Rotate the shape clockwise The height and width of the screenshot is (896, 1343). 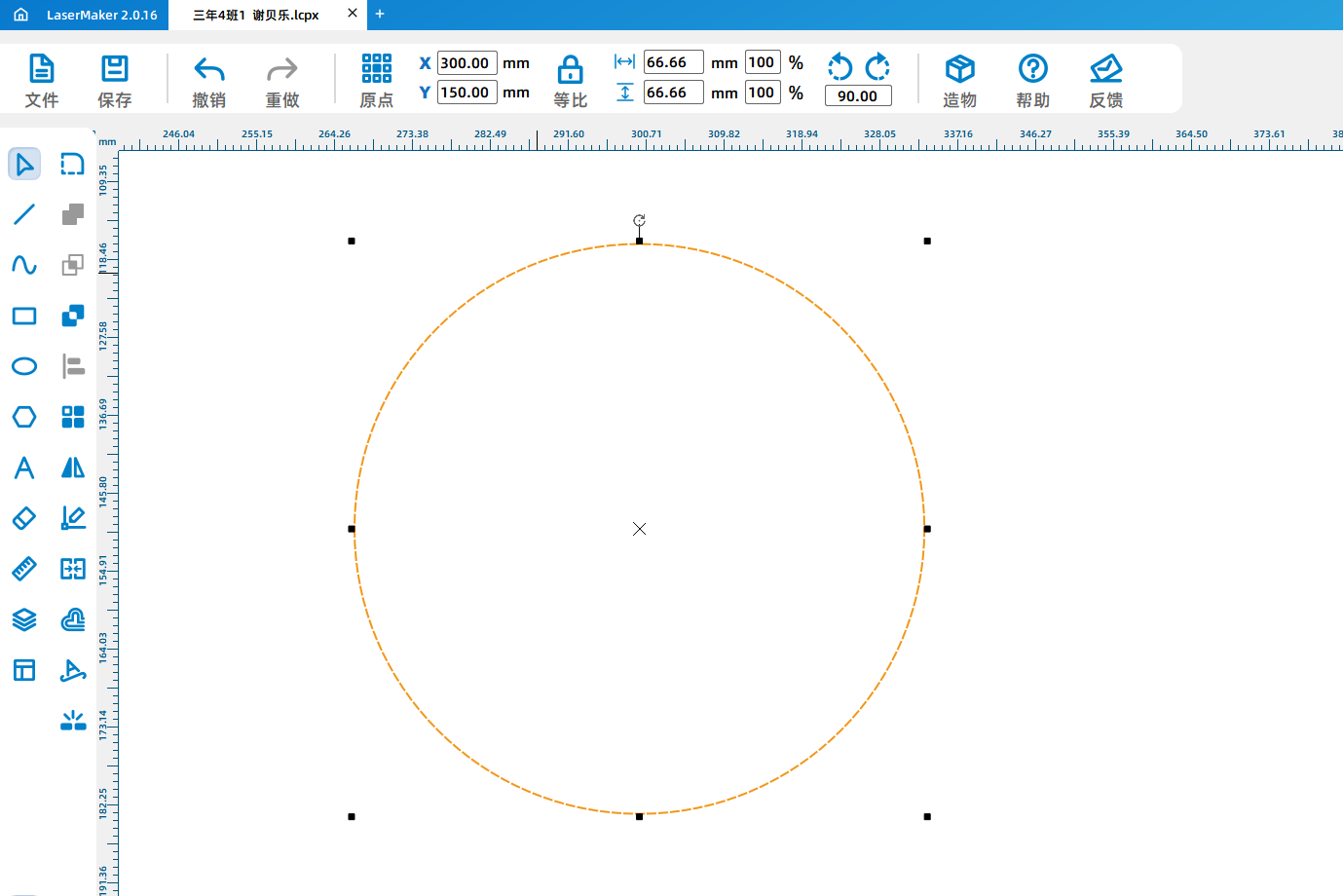pyautogui.click(x=877, y=66)
